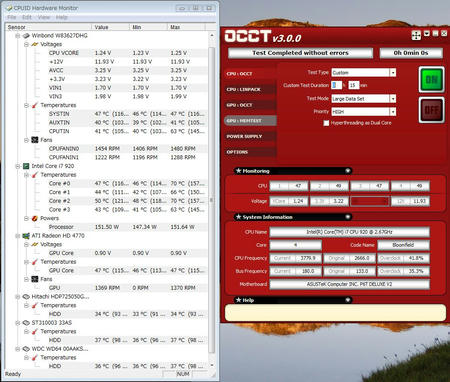This screenshot has width=450, height=382.
Task: Collapse the Help section round button
Action: coord(348,300)
